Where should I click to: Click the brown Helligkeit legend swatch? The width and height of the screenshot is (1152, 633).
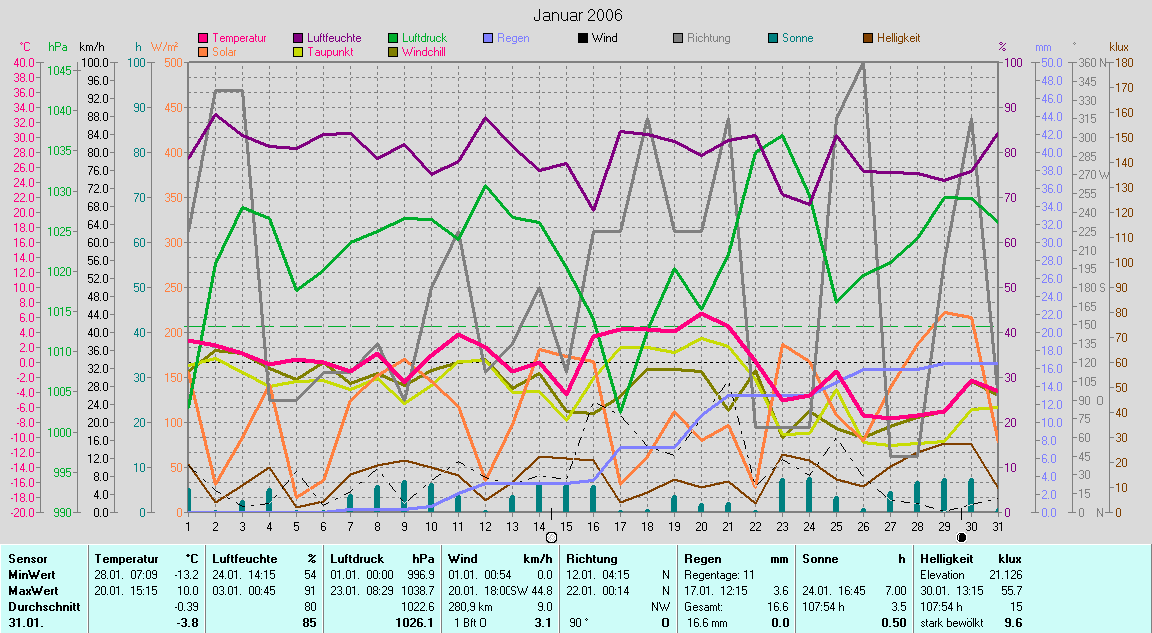pos(867,38)
